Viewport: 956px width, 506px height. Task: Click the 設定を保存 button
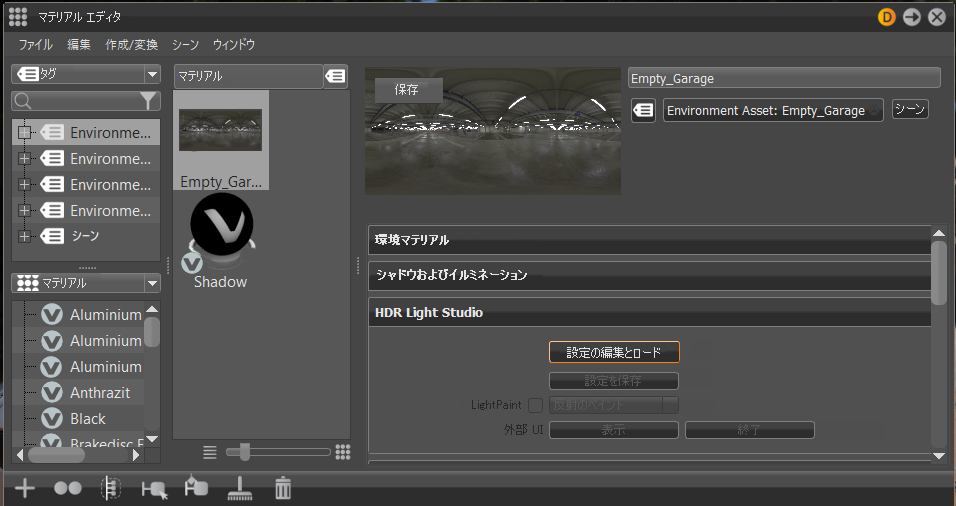click(x=614, y=381)
